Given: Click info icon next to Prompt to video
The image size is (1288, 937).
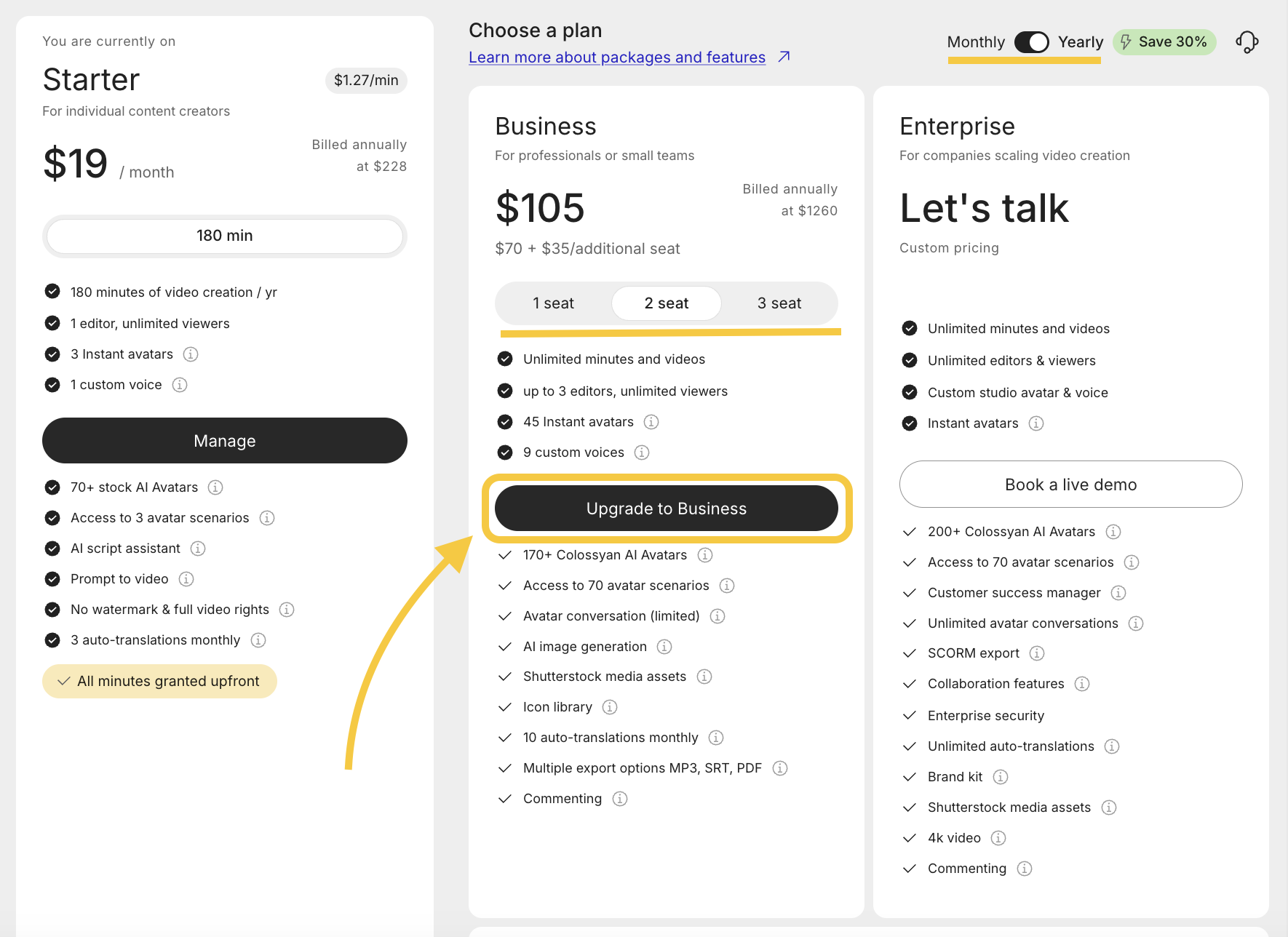Looking at the screenshot, I should point(186,579).
